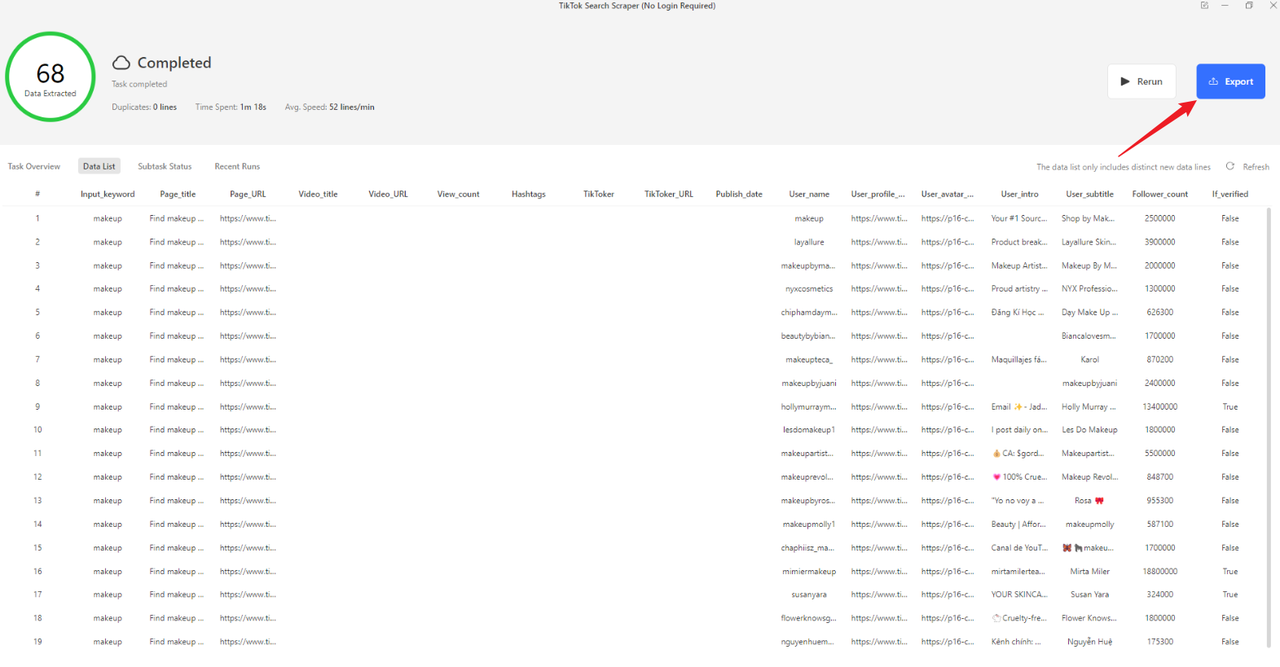Click the Follower_count column header
The width and height of the screenshot is (1280, 667).
[x=1160, y=194]
